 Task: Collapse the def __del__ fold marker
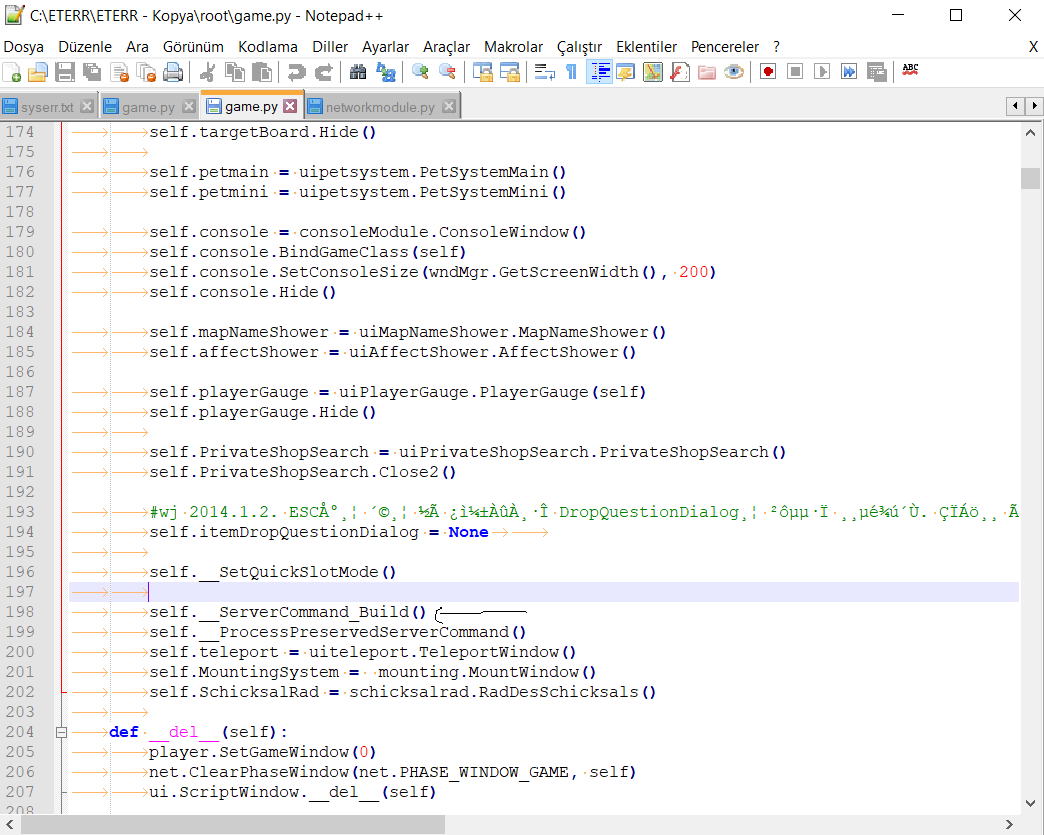coord(61,732)
